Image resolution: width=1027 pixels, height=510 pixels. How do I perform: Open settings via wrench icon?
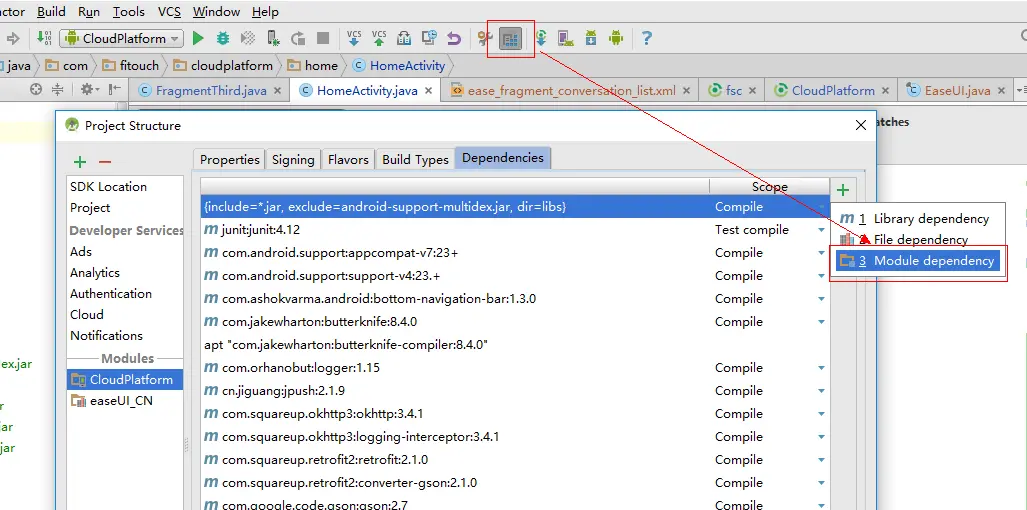click(x=485, y=39)
